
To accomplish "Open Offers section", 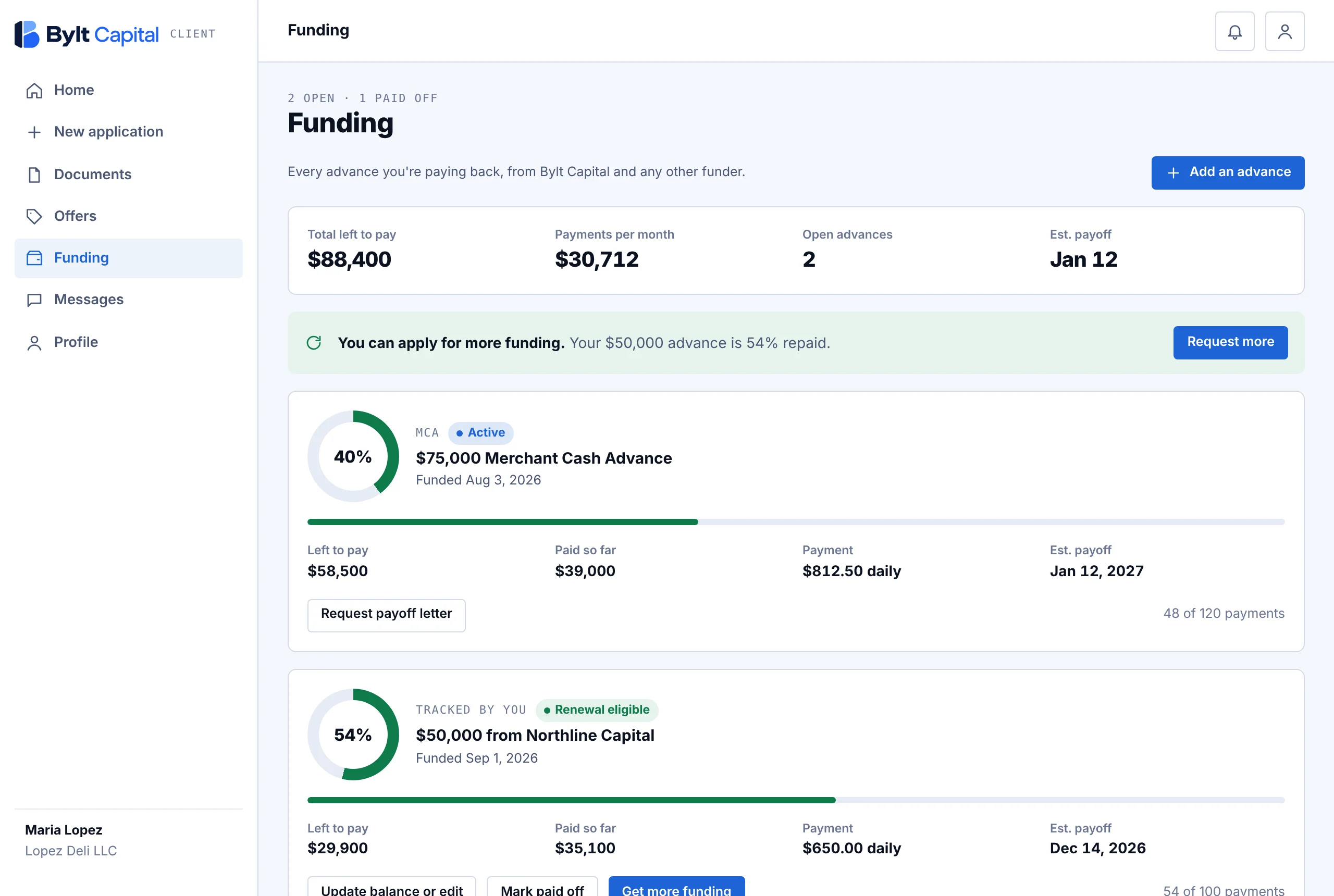I will click(x=129, y=216).
